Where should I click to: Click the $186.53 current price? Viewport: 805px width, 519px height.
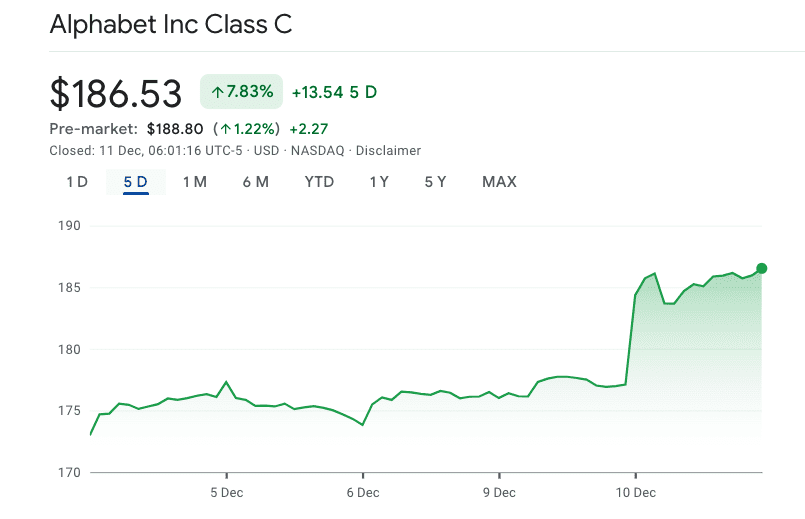click(116, 93)
